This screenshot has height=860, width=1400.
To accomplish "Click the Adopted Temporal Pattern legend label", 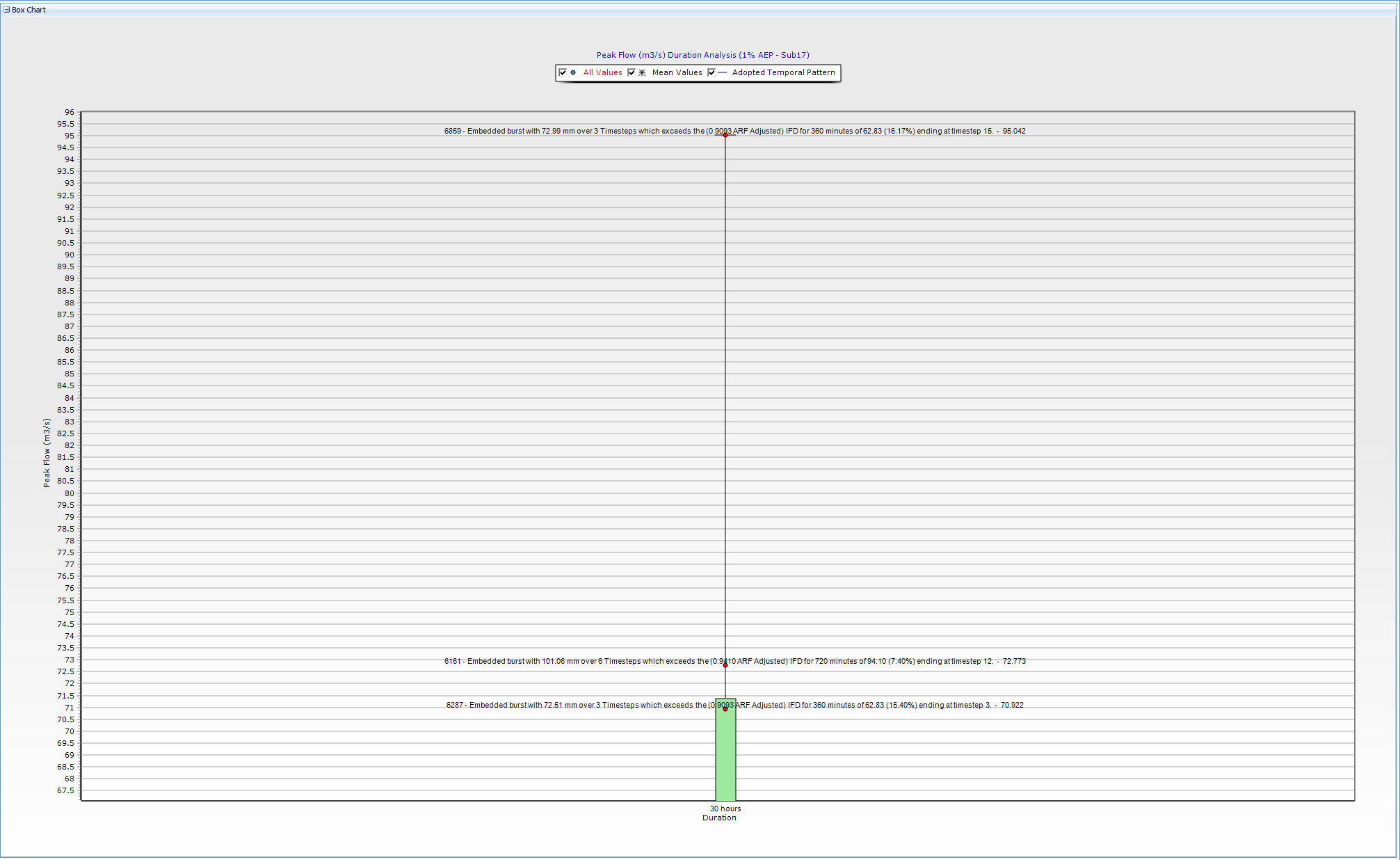I will click(783, 72).
